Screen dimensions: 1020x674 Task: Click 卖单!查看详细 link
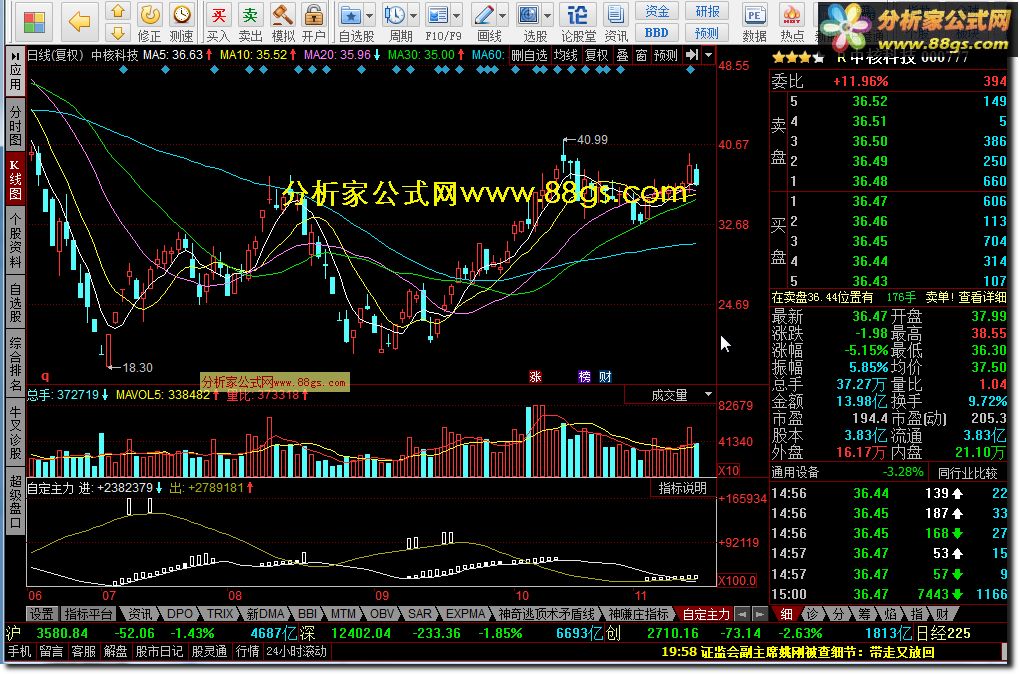point(965,297)
